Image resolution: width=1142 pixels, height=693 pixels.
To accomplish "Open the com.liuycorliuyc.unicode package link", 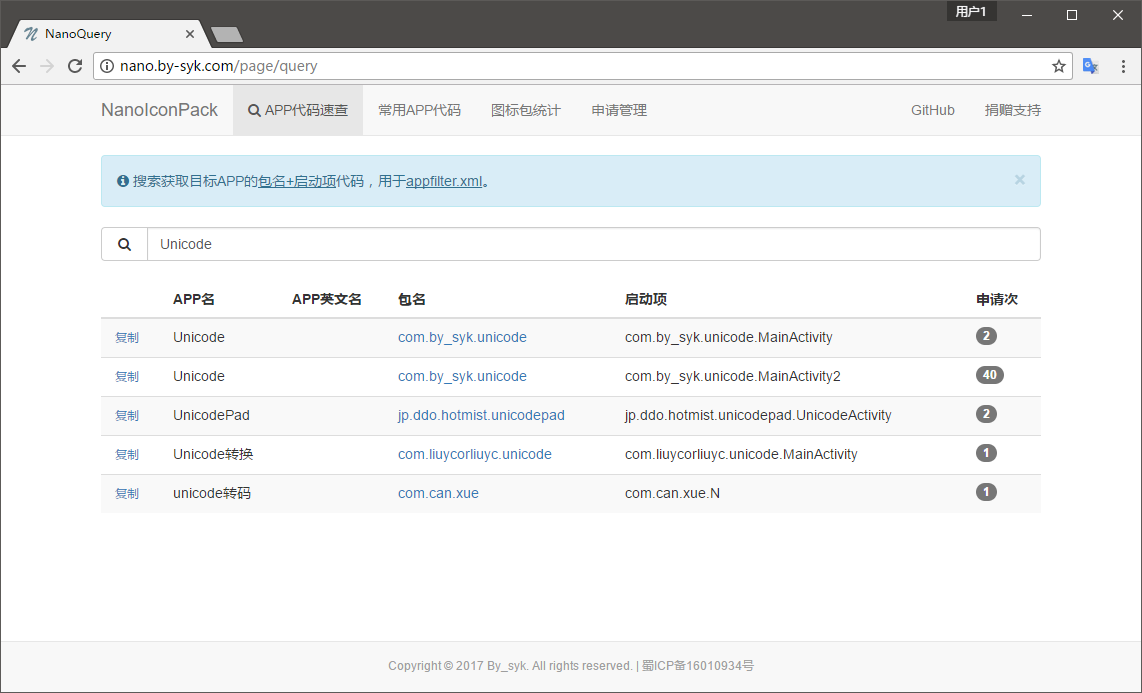I will coord(474,454).
